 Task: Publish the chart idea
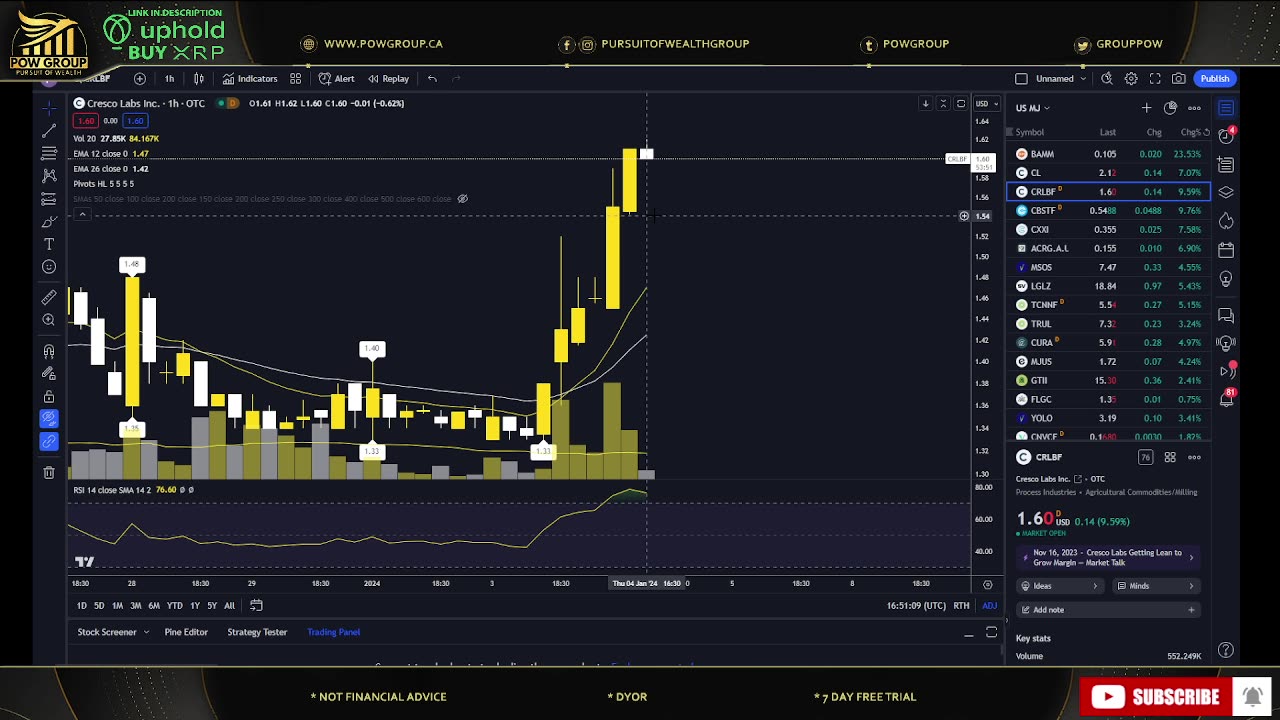pyautogui.click(x=1215, y=78)
